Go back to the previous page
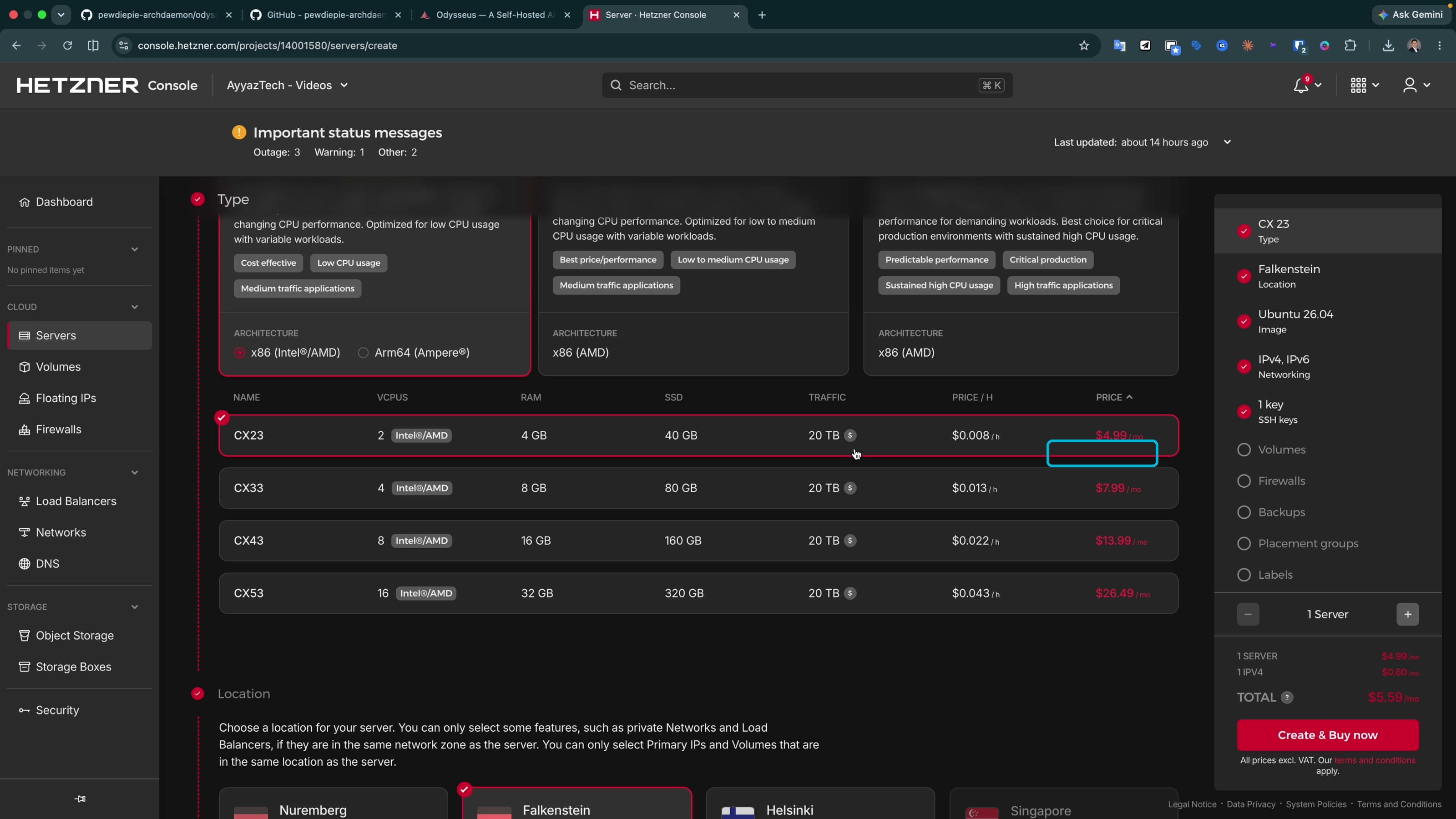 point(16,46)
